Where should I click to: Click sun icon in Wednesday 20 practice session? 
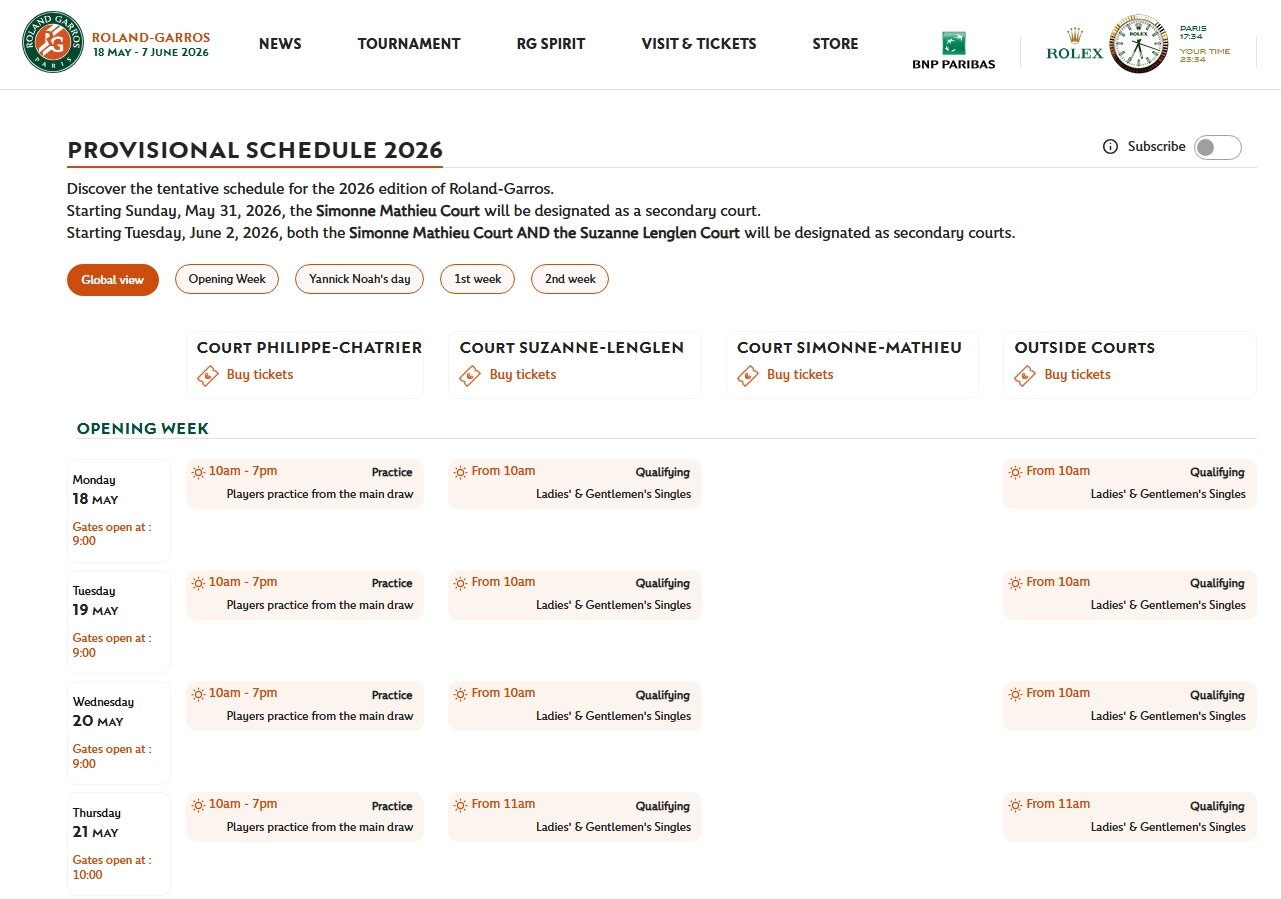[x=198, y=694]
